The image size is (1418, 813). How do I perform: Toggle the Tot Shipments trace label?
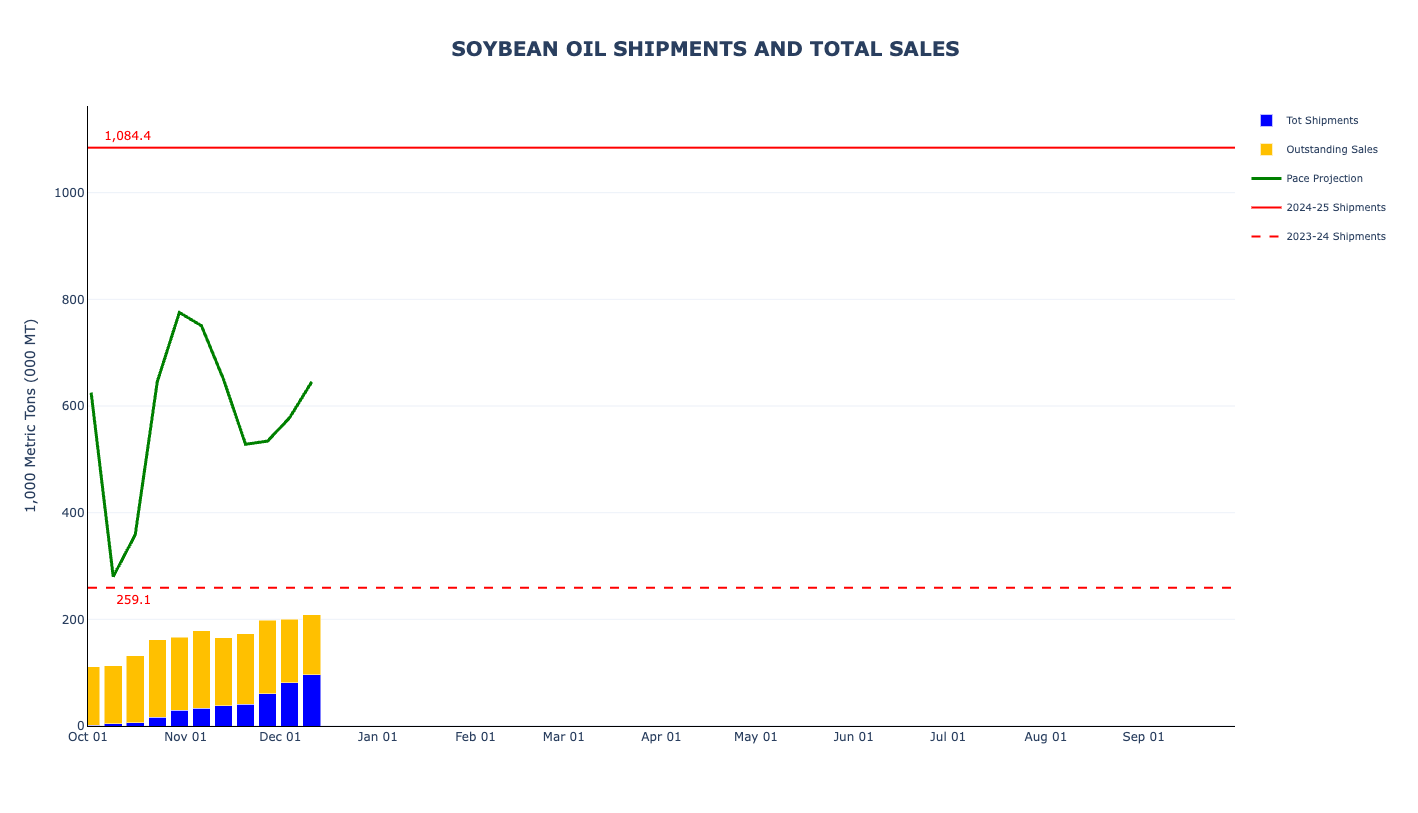pyautogui.click(x=1321, y=120)
